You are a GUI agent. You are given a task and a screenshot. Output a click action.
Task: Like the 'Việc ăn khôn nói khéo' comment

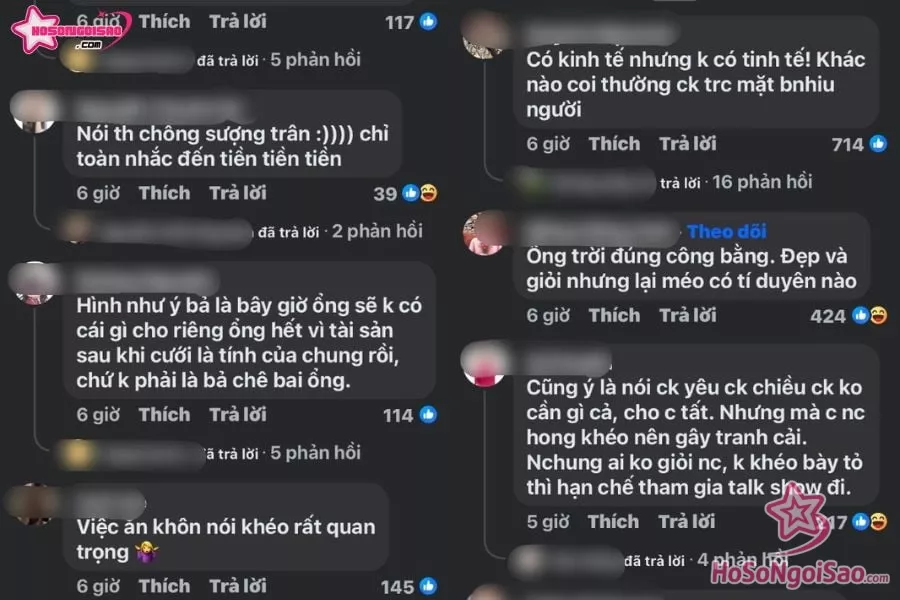point(164,586)
